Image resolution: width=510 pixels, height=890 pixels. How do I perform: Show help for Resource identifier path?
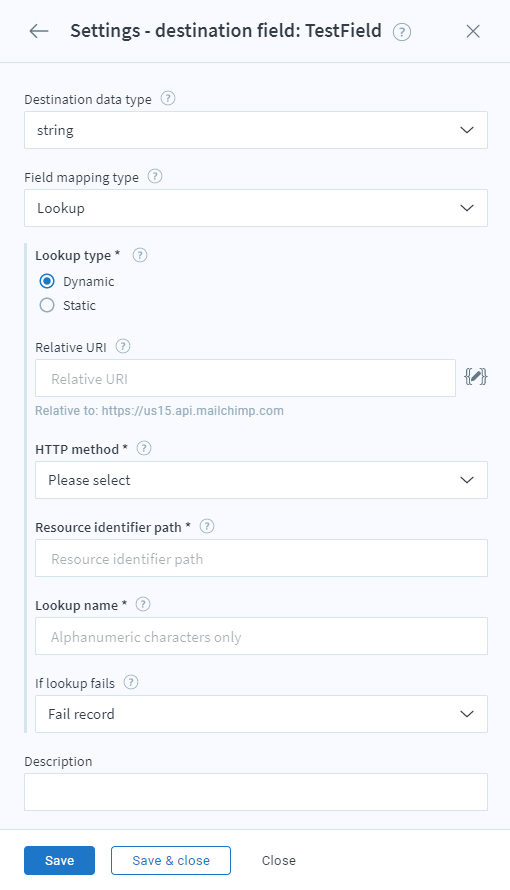tap(207, 526)
